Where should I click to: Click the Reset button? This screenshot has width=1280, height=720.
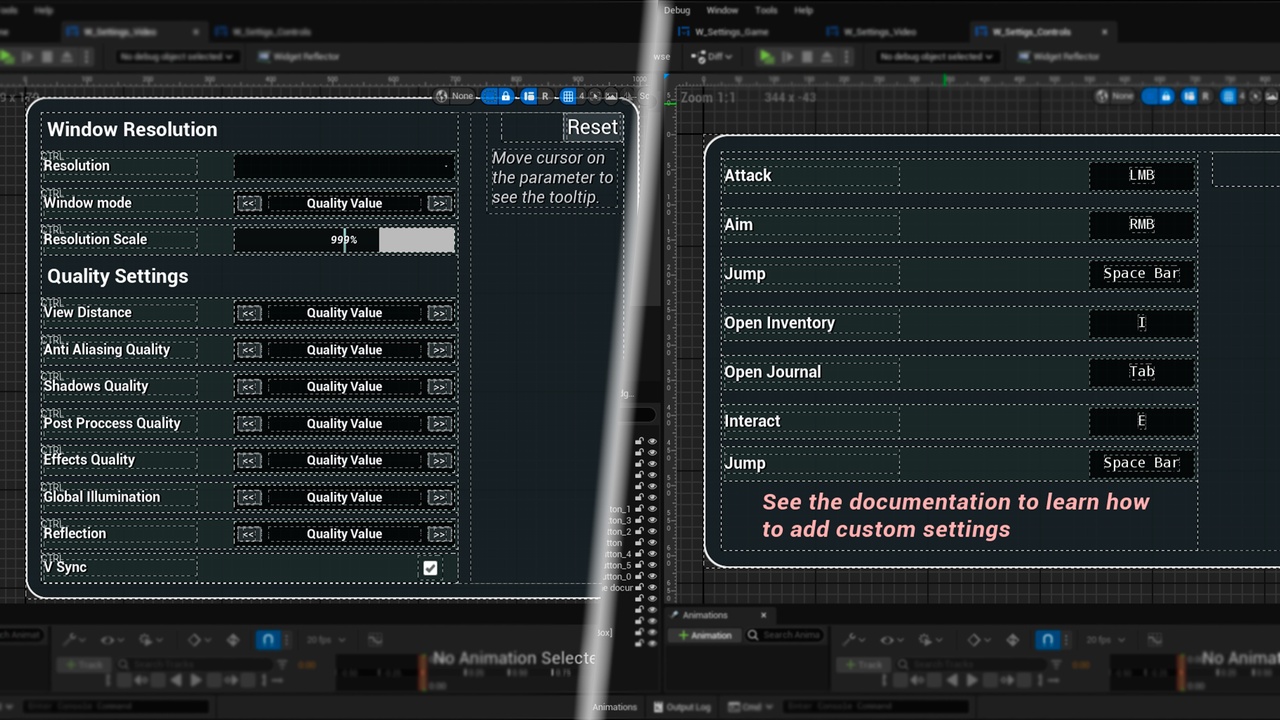click(x=592, y=127)
